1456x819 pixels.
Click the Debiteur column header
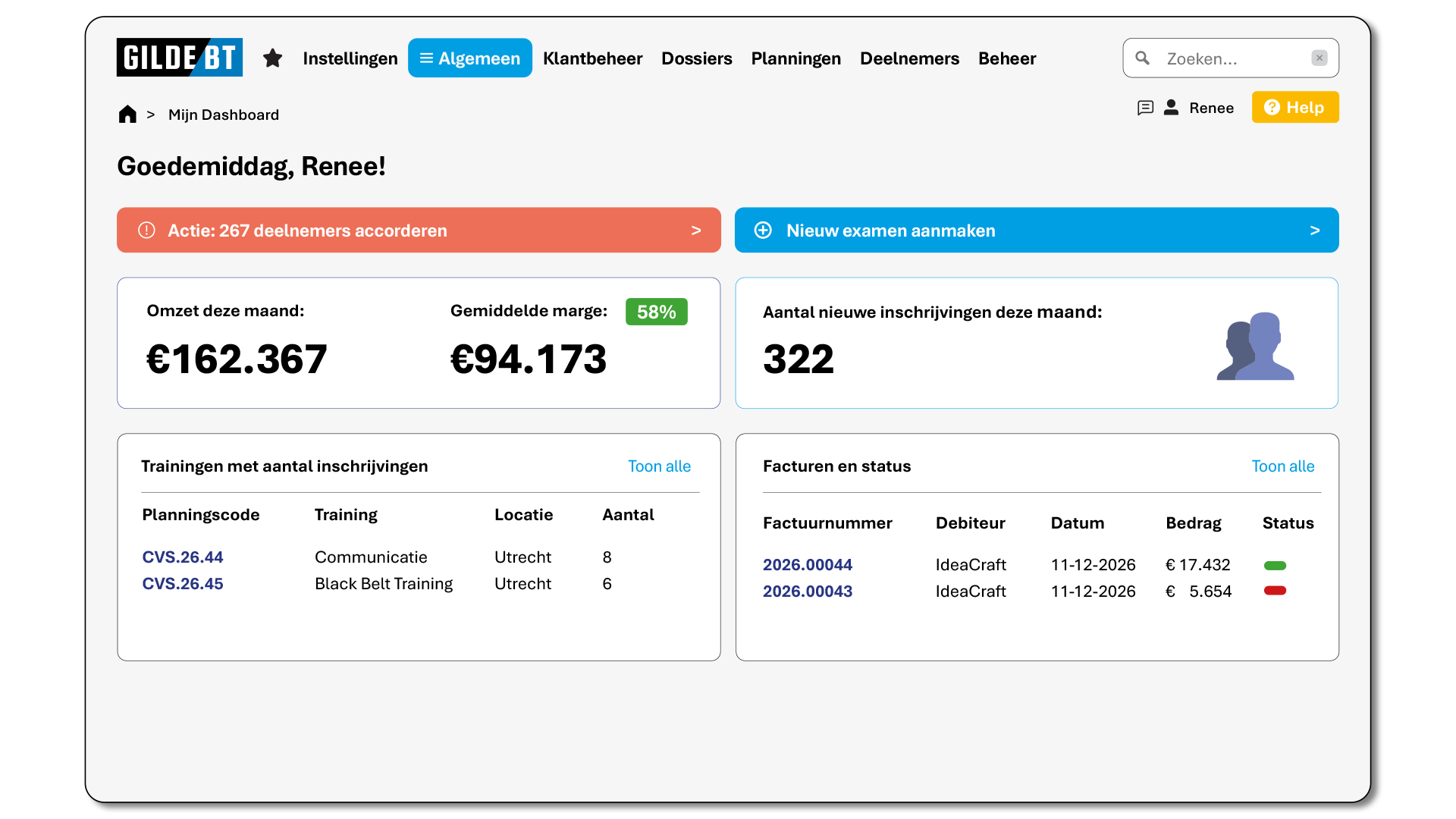pos(971,523)
